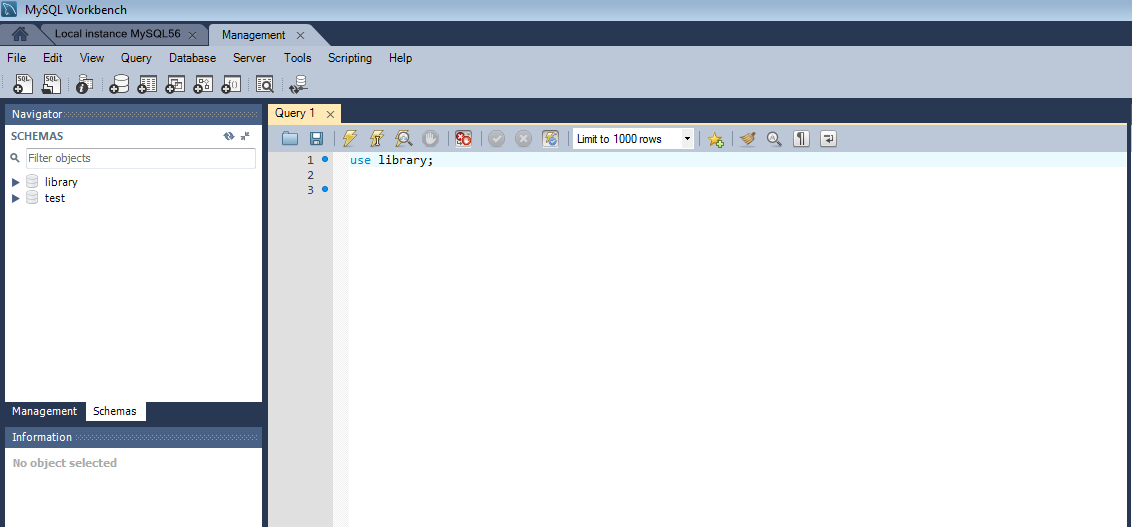
Task: Click line 1 'use library;' in editor
Action: (391, 160)
